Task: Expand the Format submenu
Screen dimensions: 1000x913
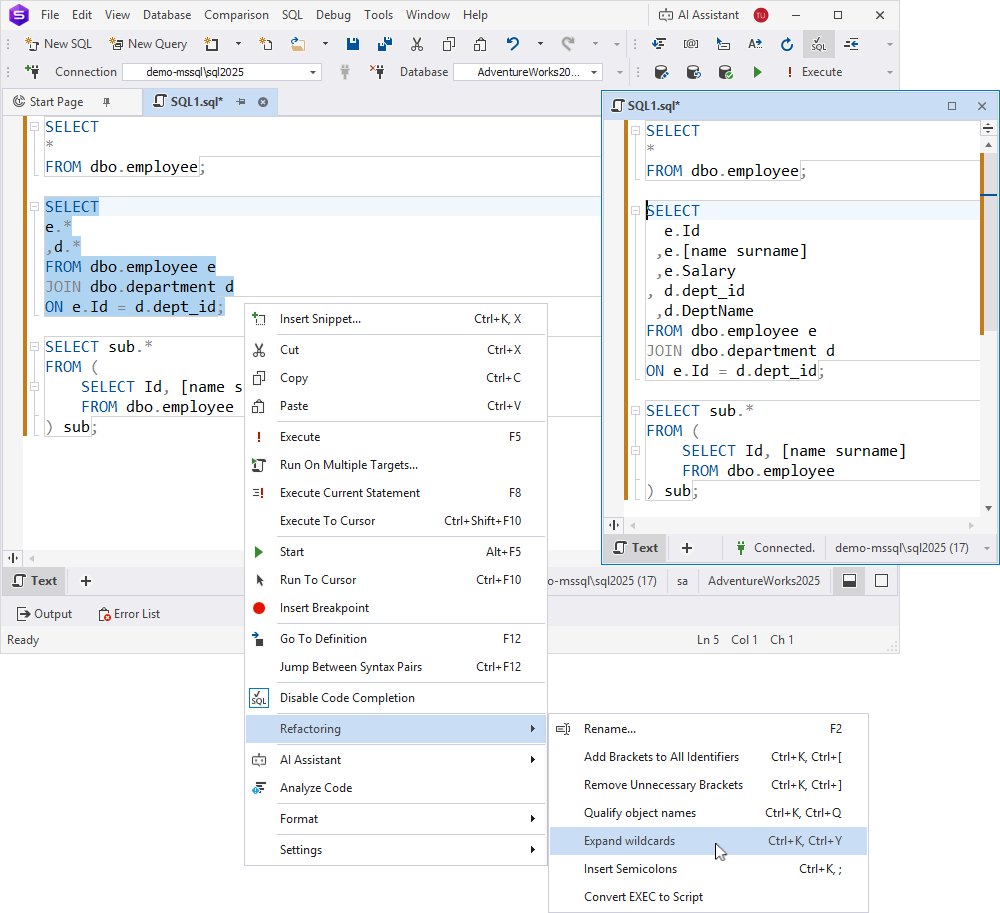Action: click(x=395, y=819)
